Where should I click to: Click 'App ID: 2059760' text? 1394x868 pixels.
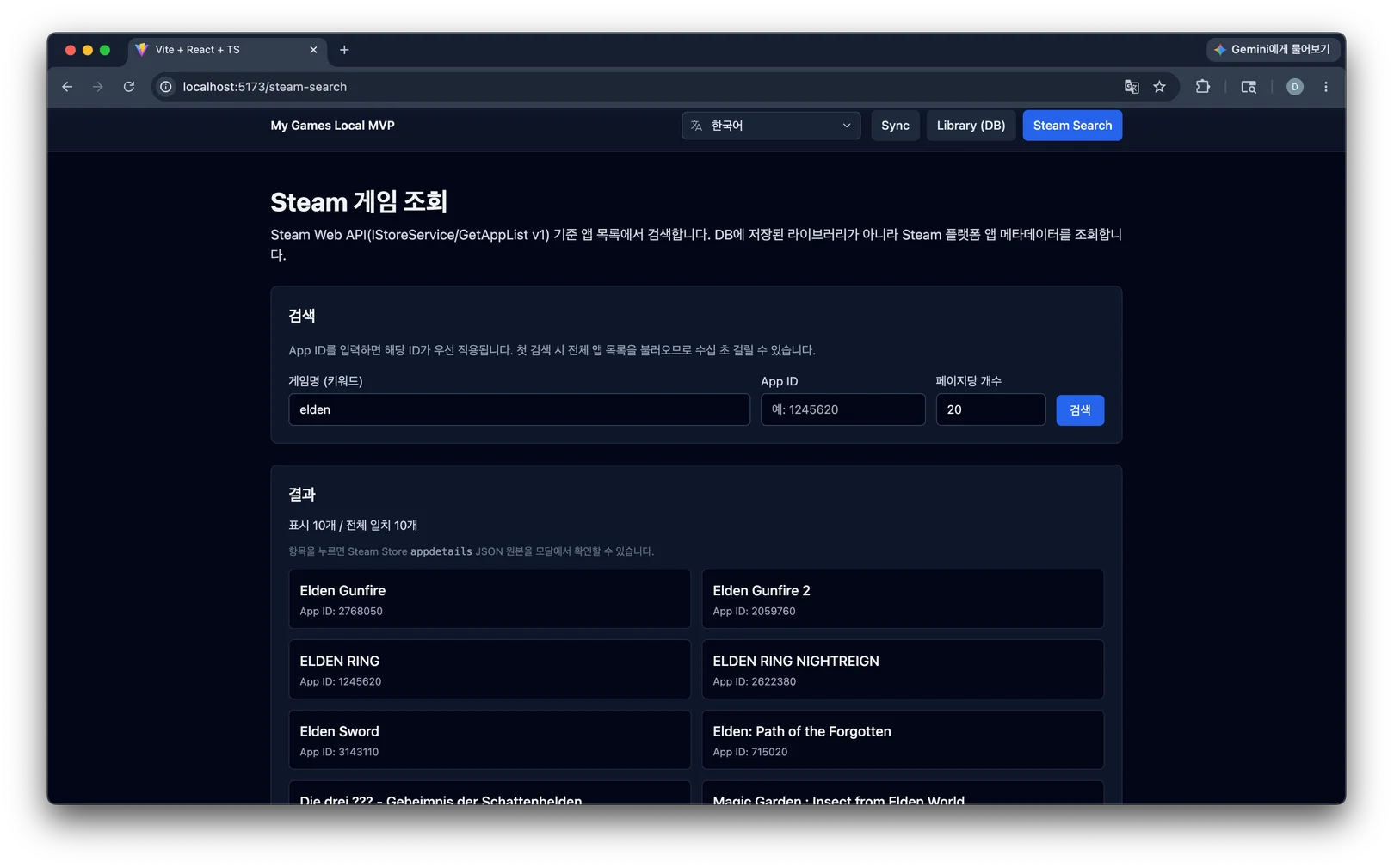coord(754,611)
